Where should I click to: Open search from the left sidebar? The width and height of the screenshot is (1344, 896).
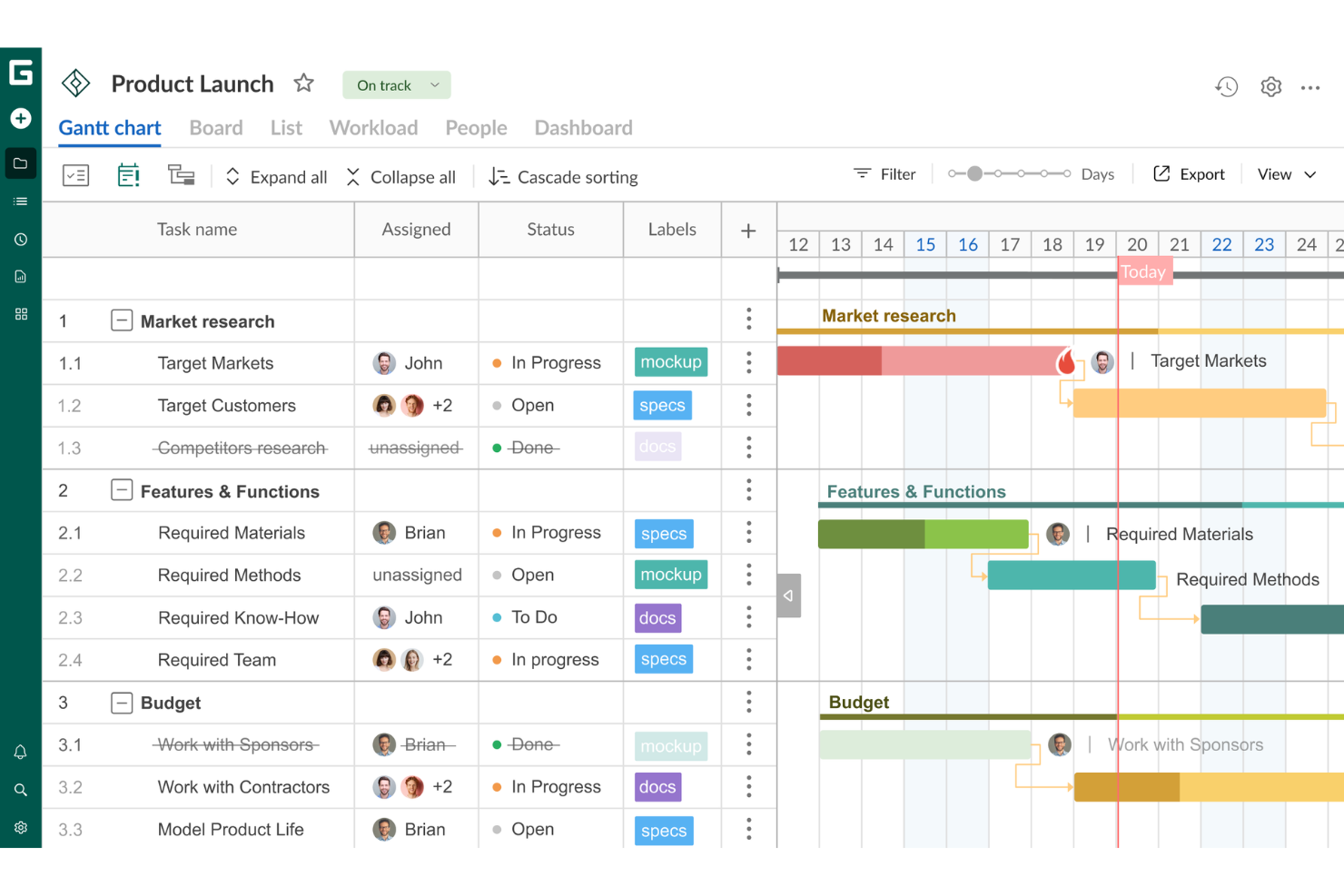point(20,790)
